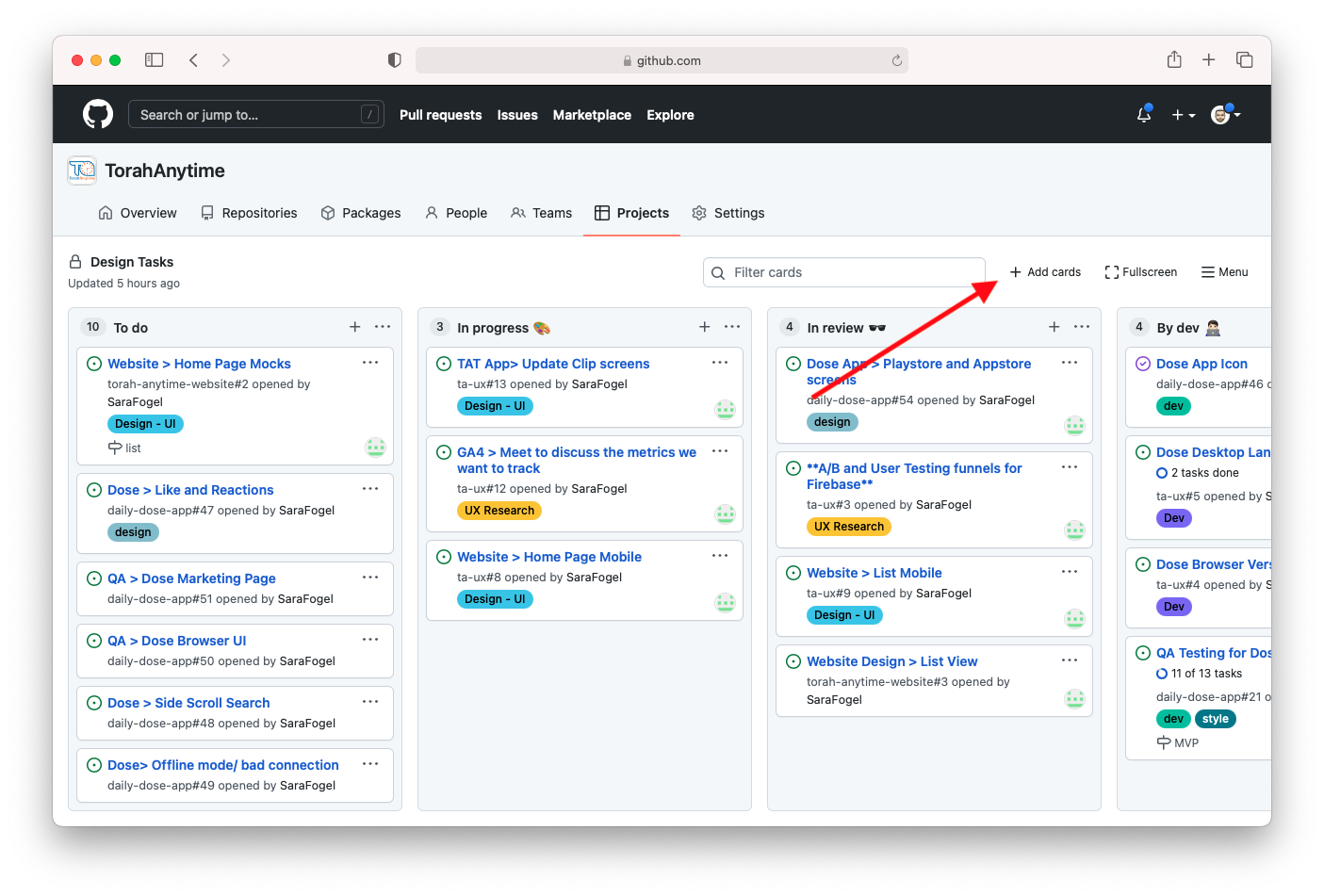Click assignee avatar on Home Page Mobile card
Screen dimensions: 1324x896
[726, 602]
